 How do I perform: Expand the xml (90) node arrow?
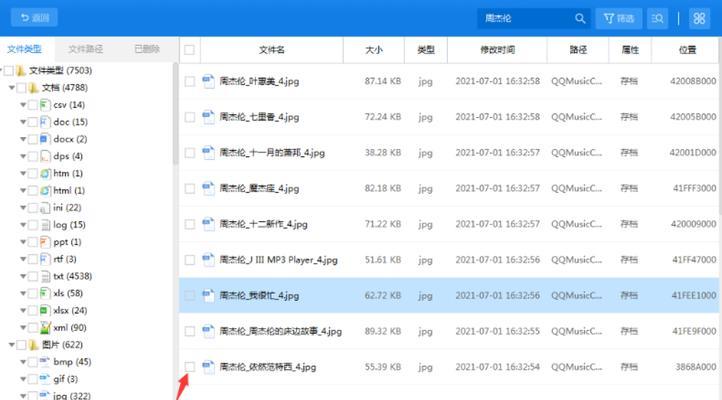[x=23, y=328]
